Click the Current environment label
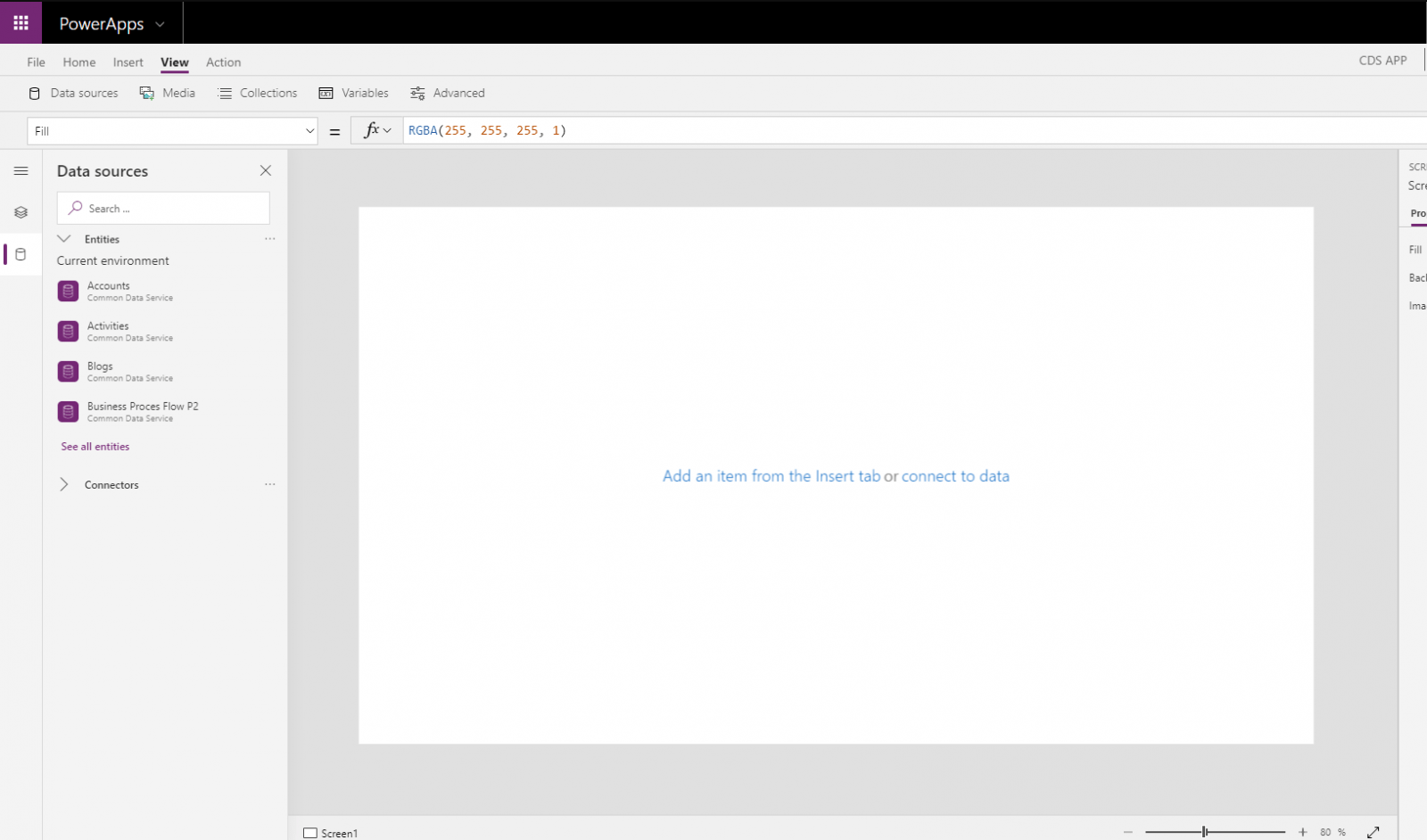The image size is (1427, 840). (113, 261)
